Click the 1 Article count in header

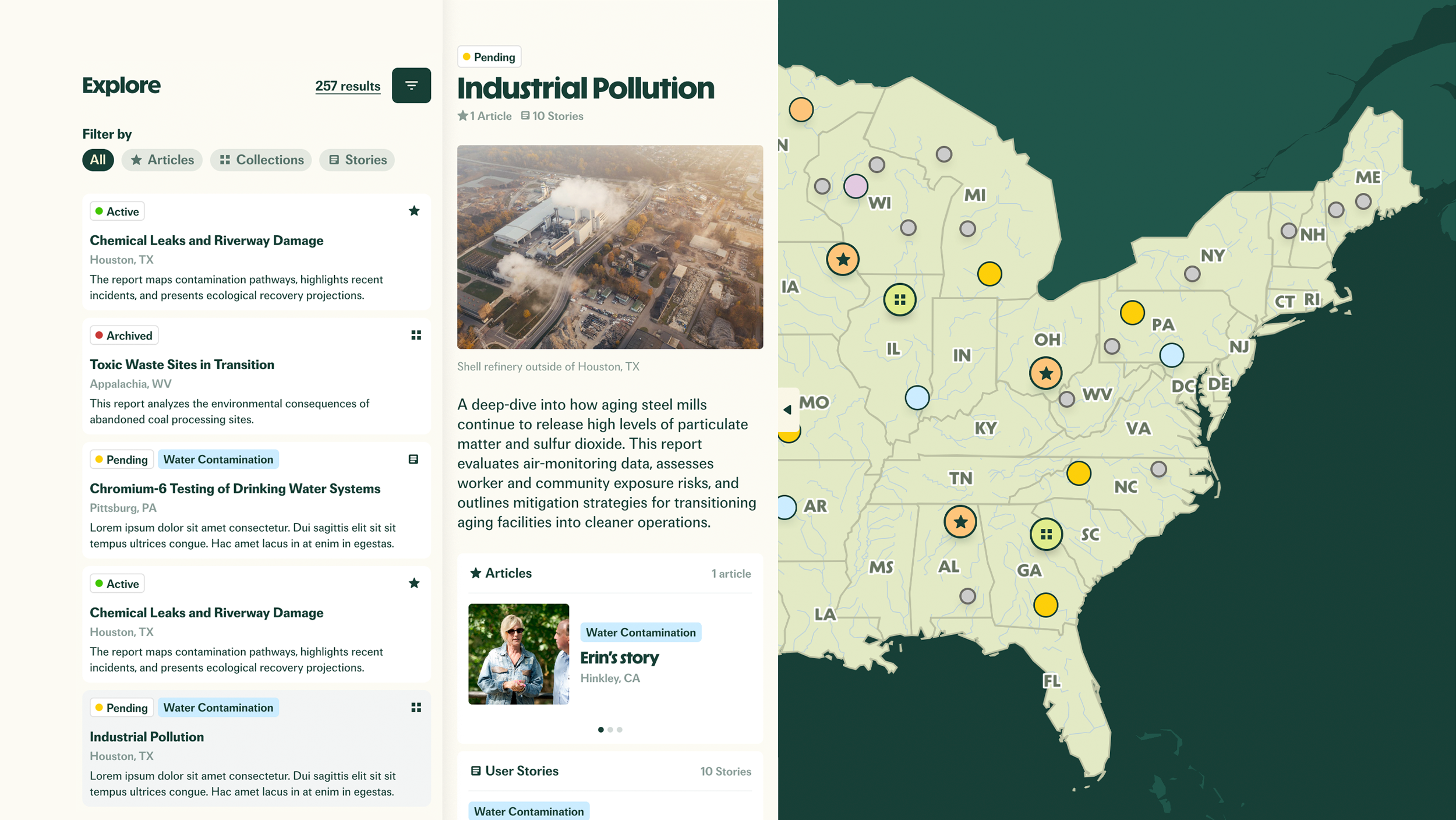(485, 116)
